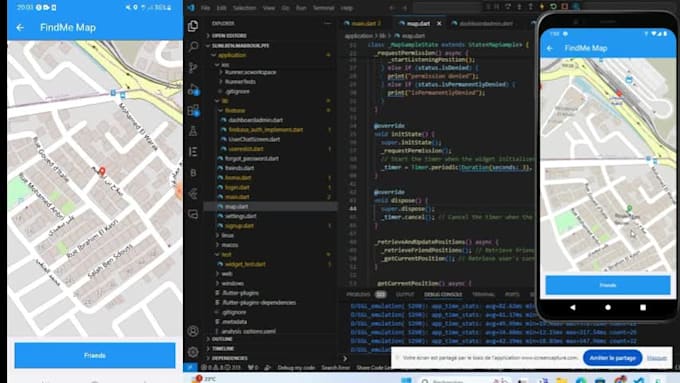Close the map.dart editor tab

coord(439,23)
